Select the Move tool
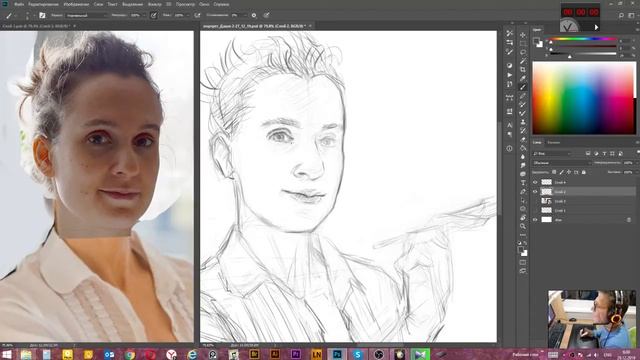Image resolution: width=640 pixels, height=360 pixels. pyautogui.click(x=523, y=35)
